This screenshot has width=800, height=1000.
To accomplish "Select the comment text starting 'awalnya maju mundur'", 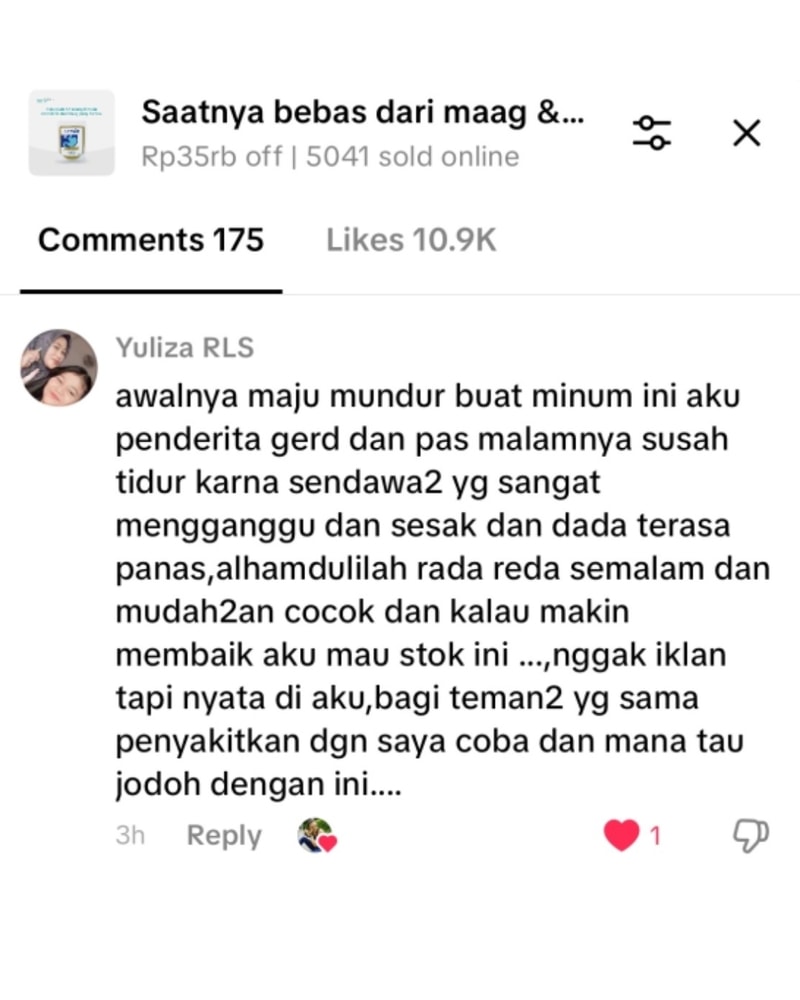I will [x=443, y=590].
